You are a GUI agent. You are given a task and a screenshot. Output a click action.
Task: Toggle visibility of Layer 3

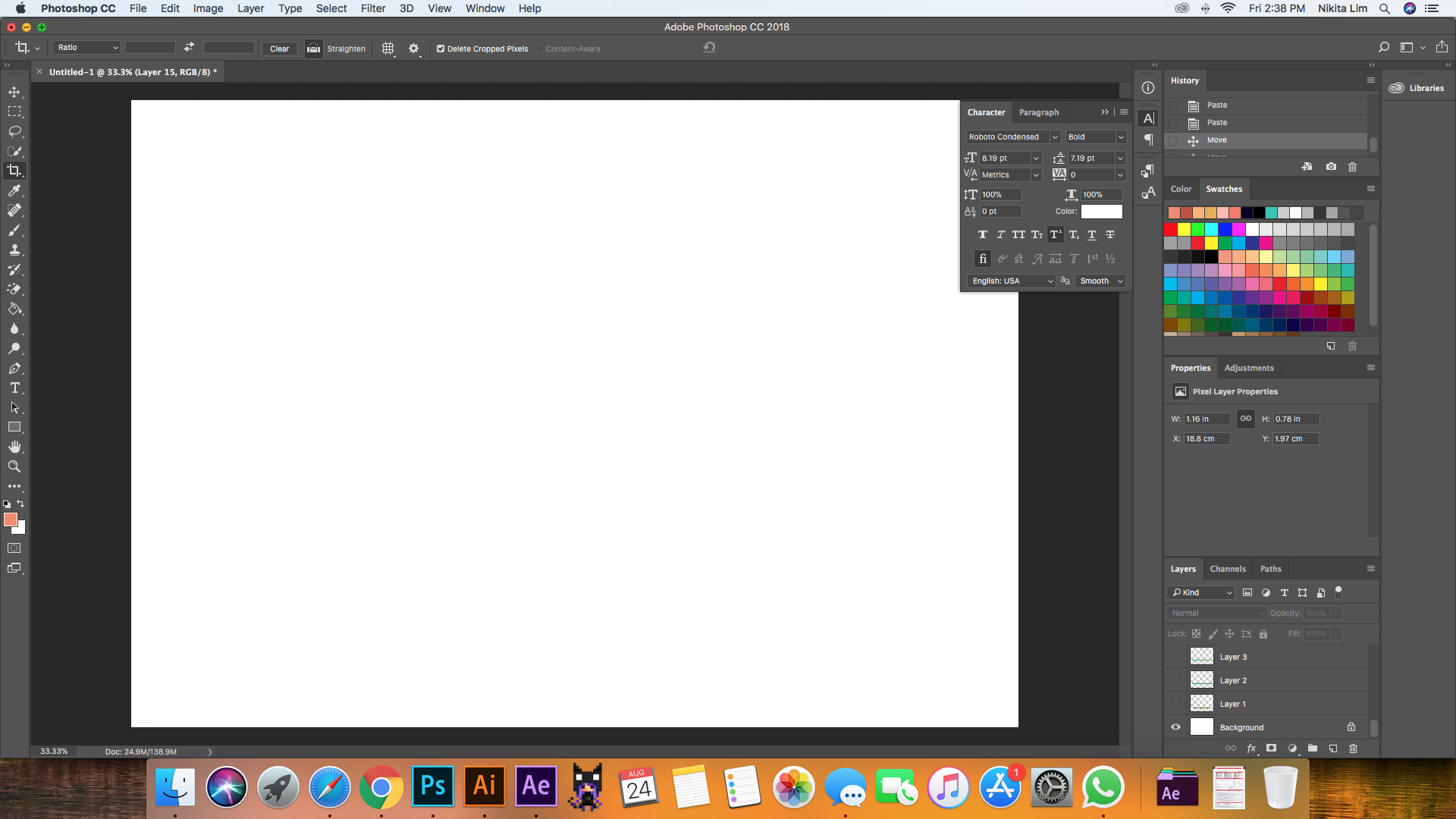(x=1175, y=656)
